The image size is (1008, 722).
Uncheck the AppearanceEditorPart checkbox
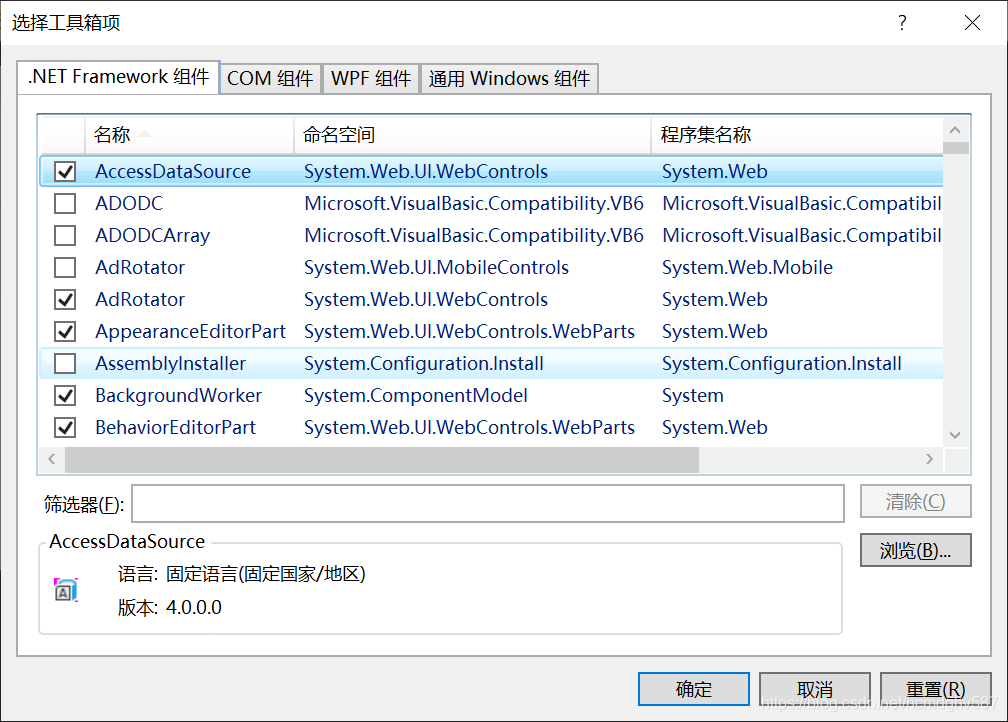(65, 332)
